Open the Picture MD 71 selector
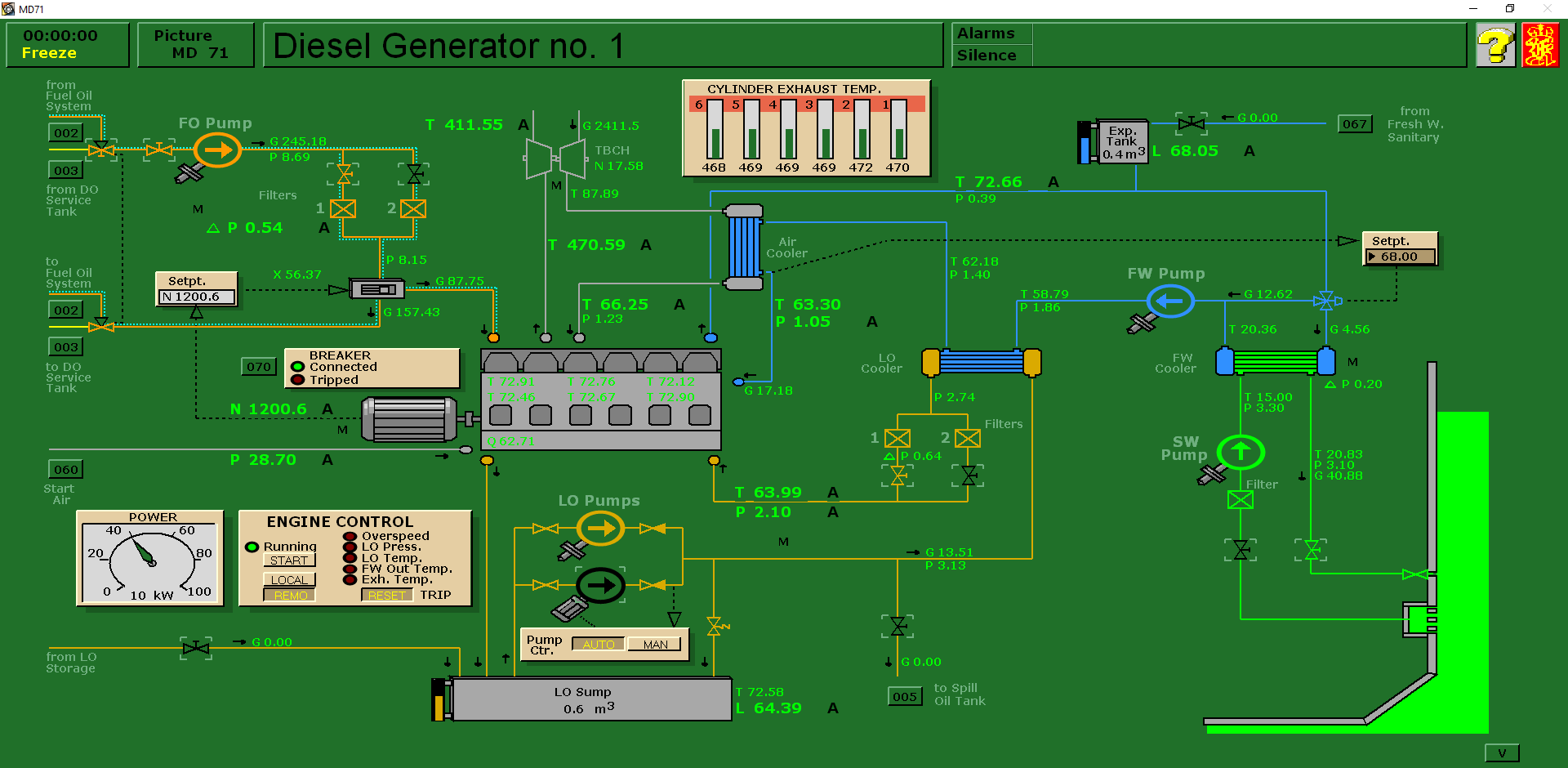Image resolution: width=1568 pixels, height=768 pixels. (196, 45)
